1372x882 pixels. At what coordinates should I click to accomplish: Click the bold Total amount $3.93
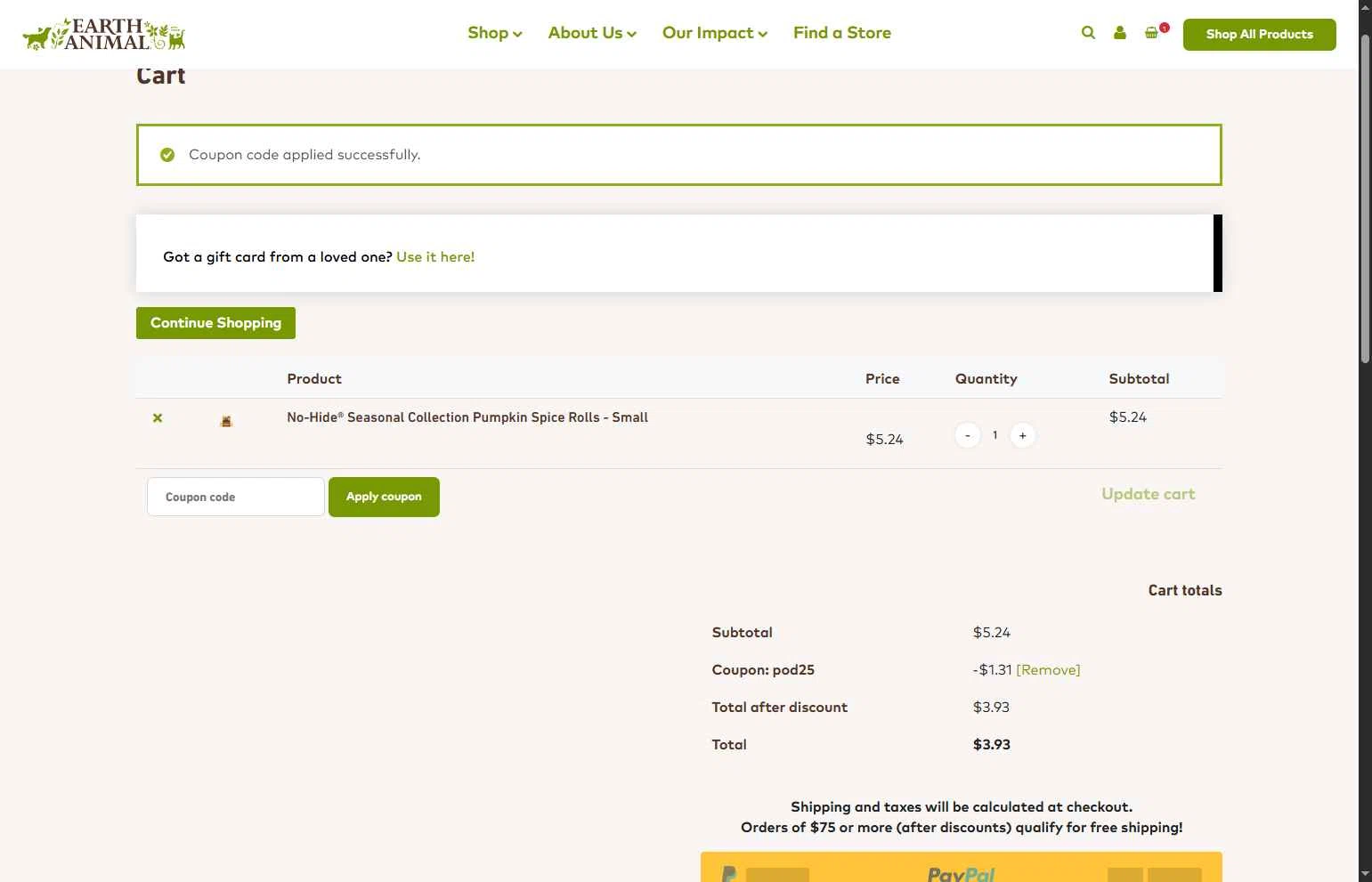992,745
